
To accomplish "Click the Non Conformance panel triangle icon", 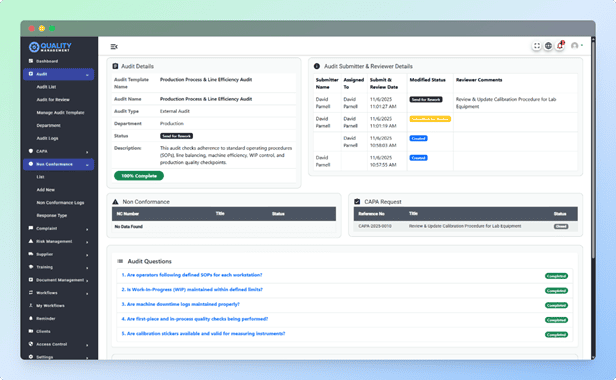I will point(116,202).
